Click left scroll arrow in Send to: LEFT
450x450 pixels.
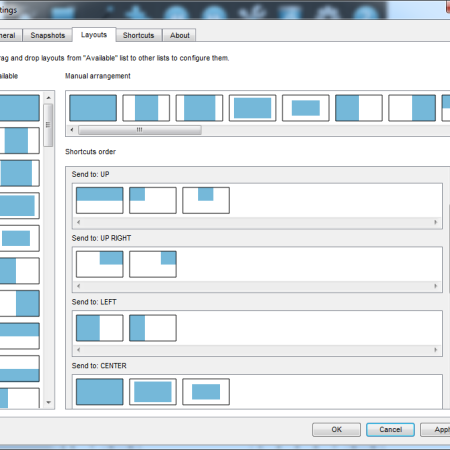pos(78,350)
